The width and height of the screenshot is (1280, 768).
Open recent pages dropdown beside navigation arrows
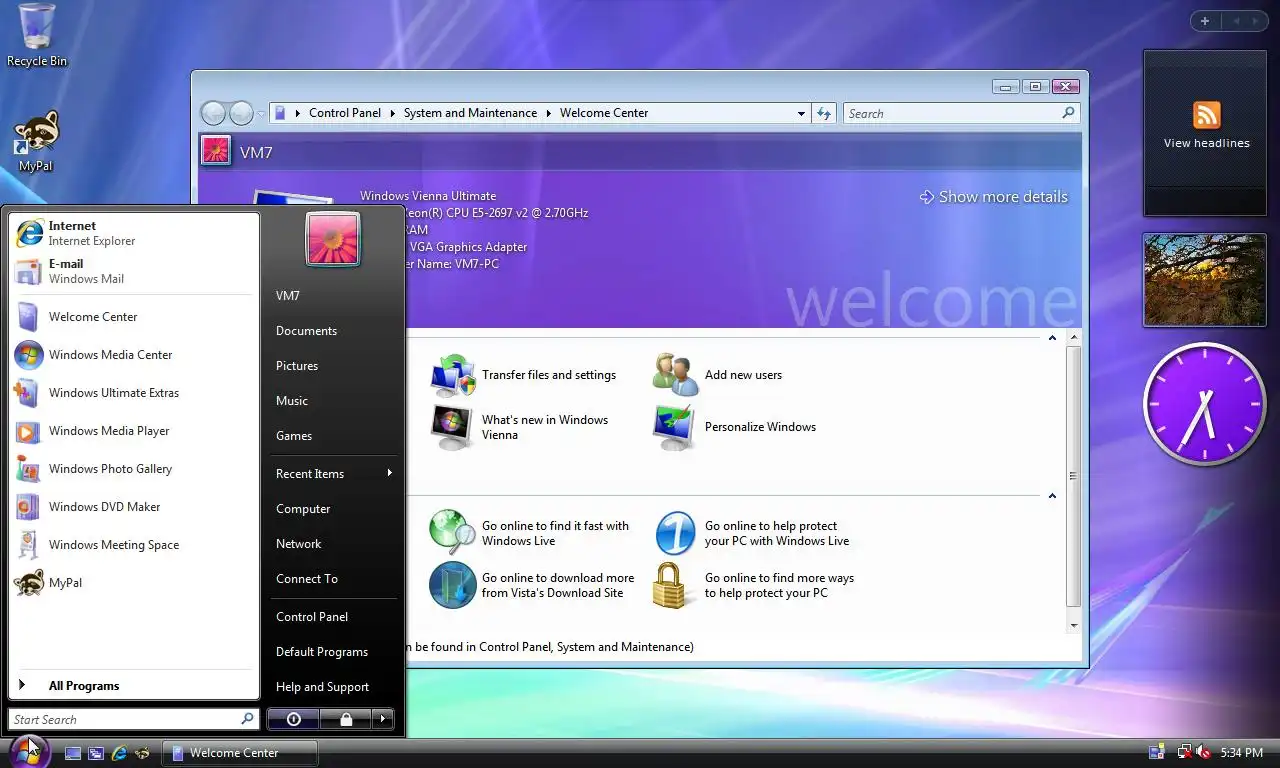(x=261, y=113)
